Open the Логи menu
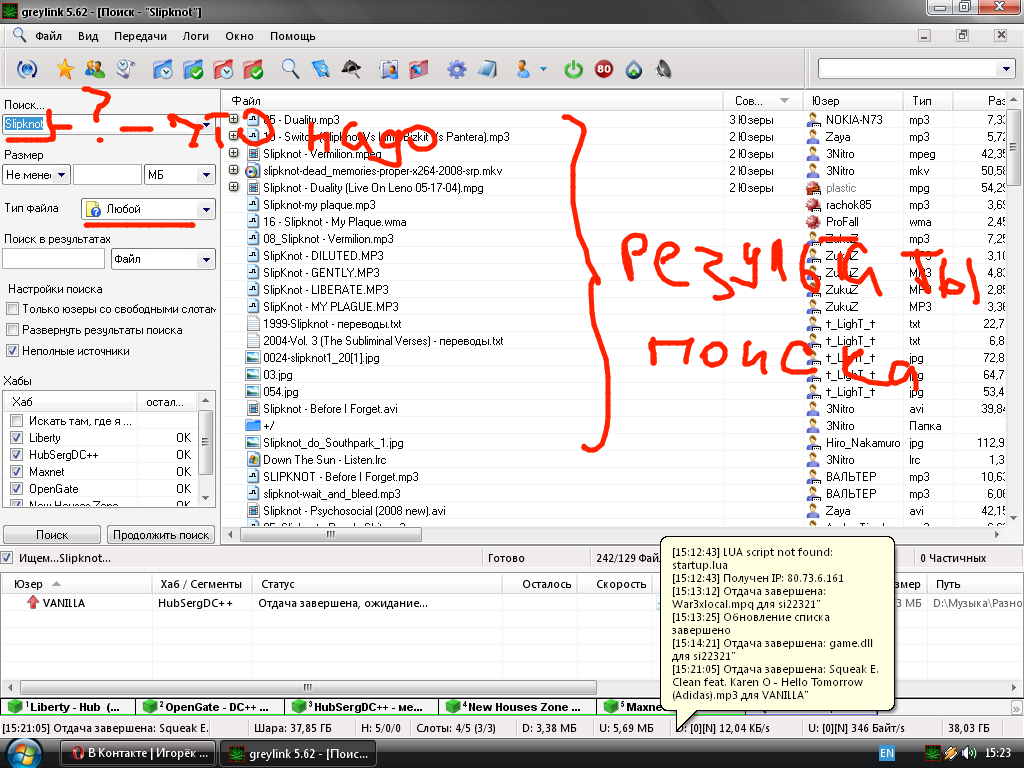Image resolution: width=1024 pixels, height=768 pixels. [195, 36]
